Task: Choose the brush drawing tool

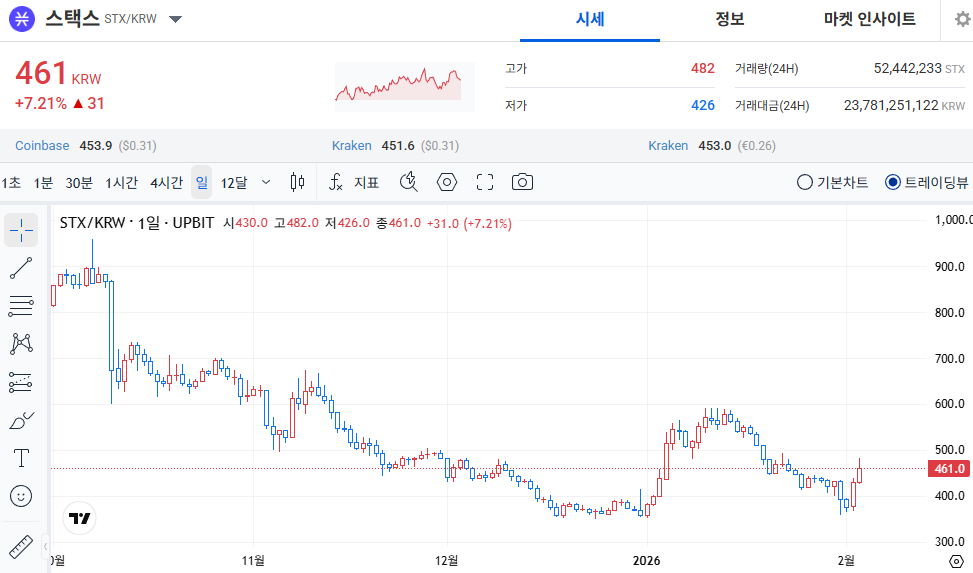Action: pos(21,421)
